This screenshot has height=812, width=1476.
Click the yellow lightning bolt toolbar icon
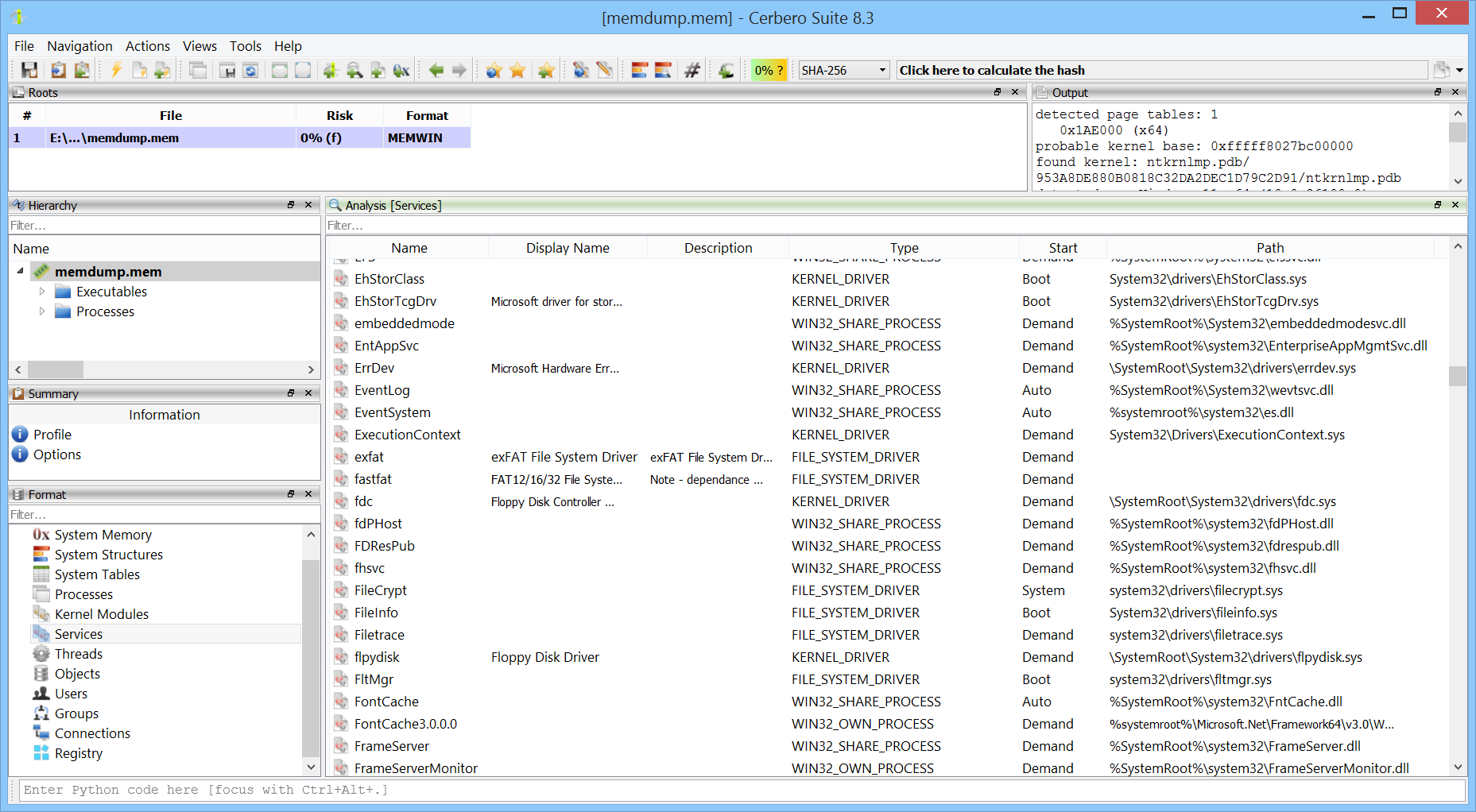pyautogui.click(x=116, y=70)
